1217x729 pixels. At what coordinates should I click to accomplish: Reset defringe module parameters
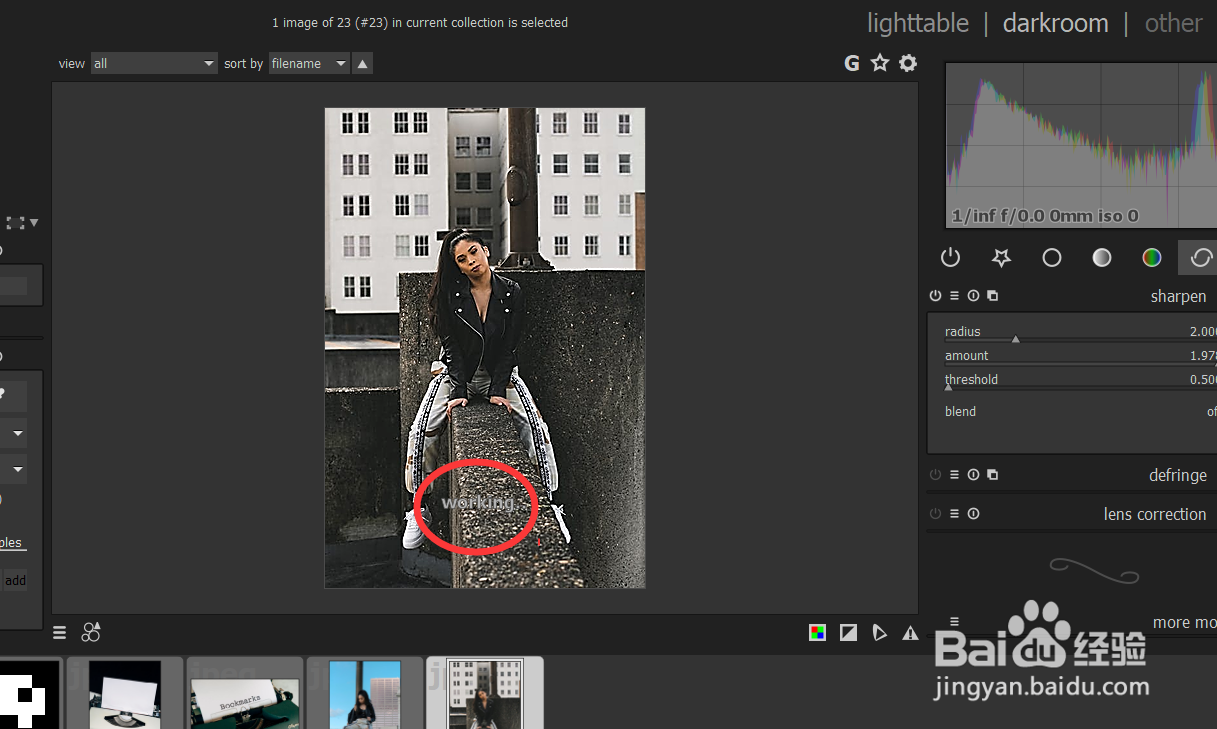(x=973, y=475)
